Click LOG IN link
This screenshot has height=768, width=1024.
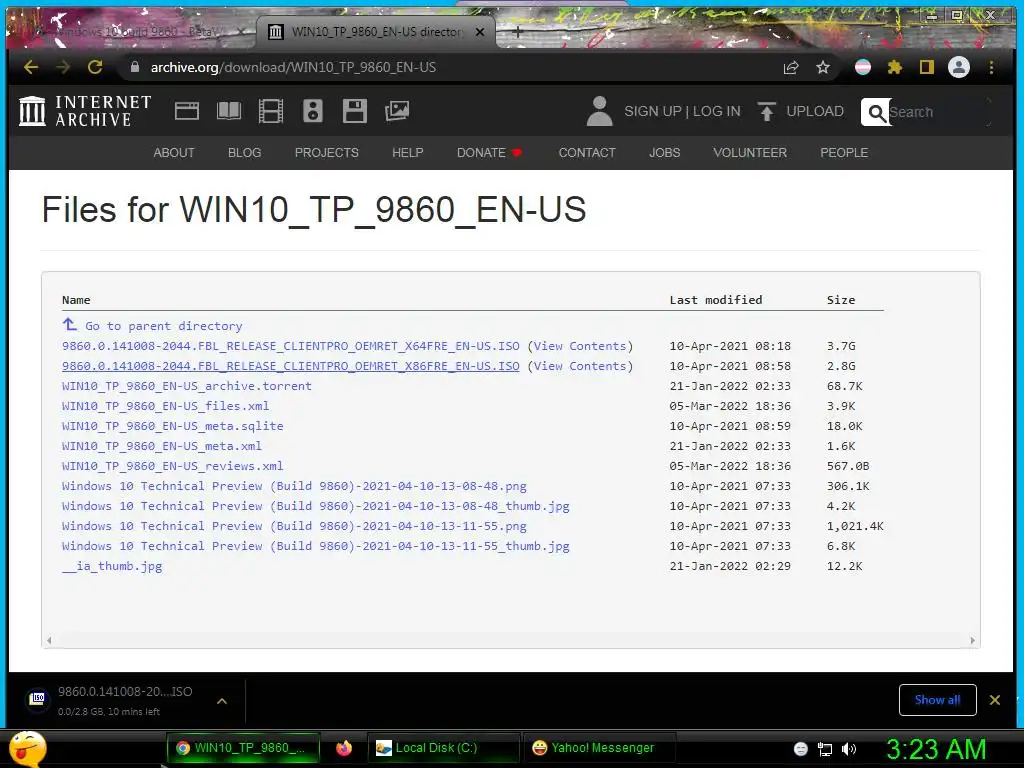716,112
